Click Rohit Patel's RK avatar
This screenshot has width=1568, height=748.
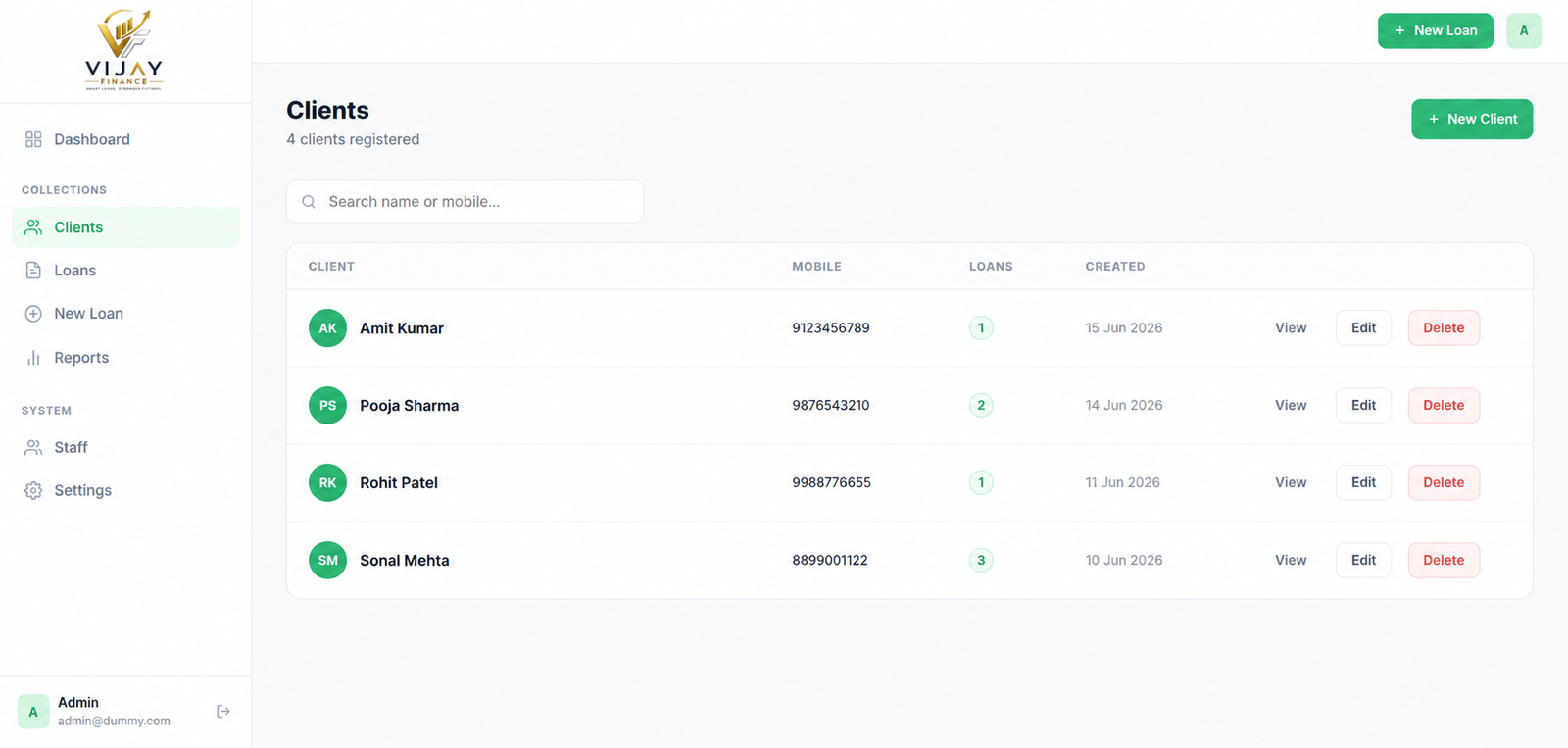327,482
